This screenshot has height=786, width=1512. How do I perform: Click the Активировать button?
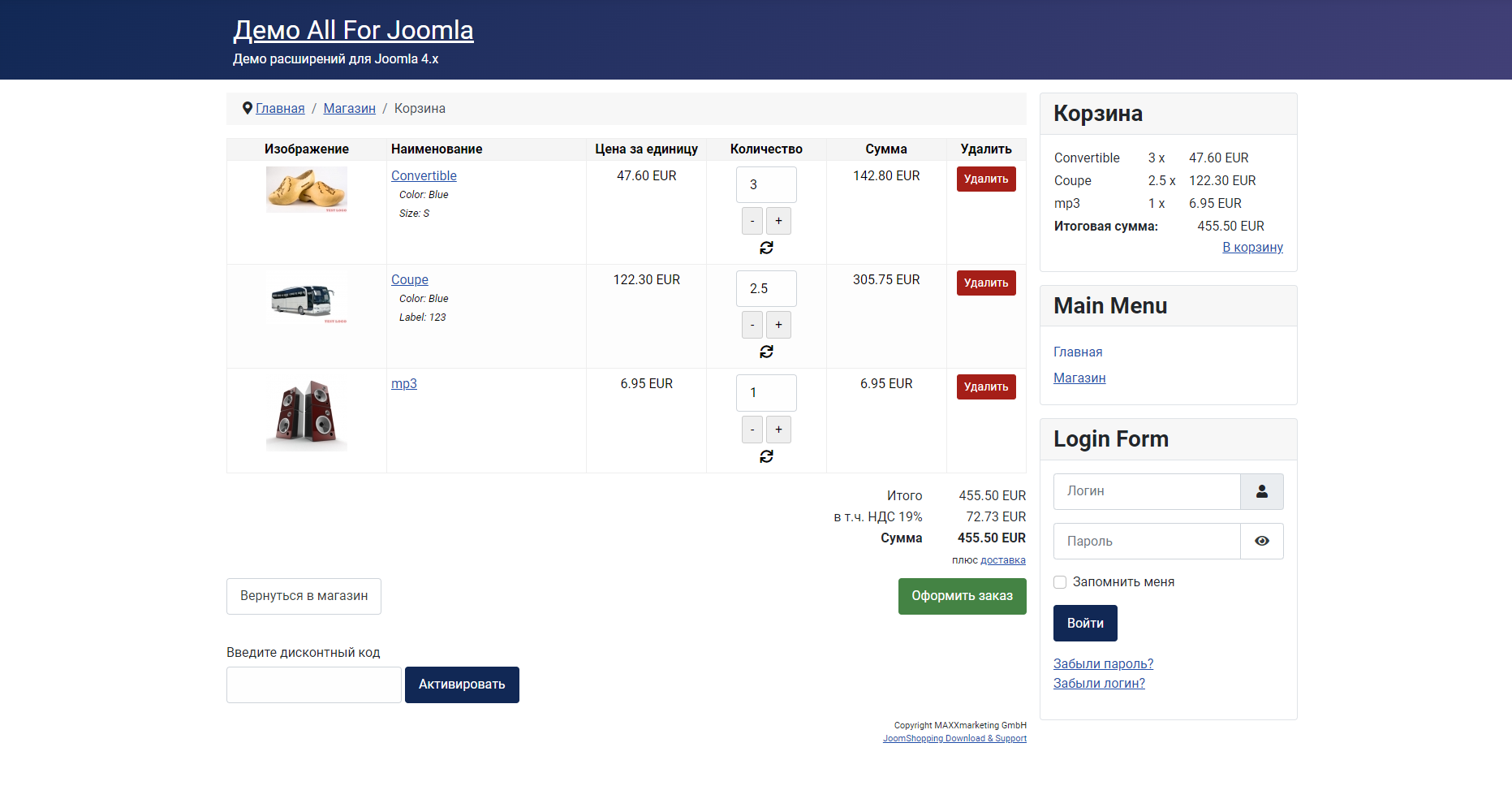point(462,685)
